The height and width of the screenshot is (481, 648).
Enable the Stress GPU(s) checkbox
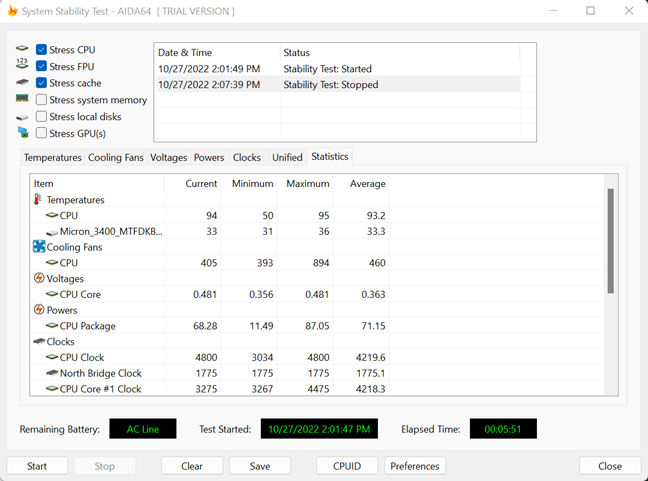tap(41, 133)
